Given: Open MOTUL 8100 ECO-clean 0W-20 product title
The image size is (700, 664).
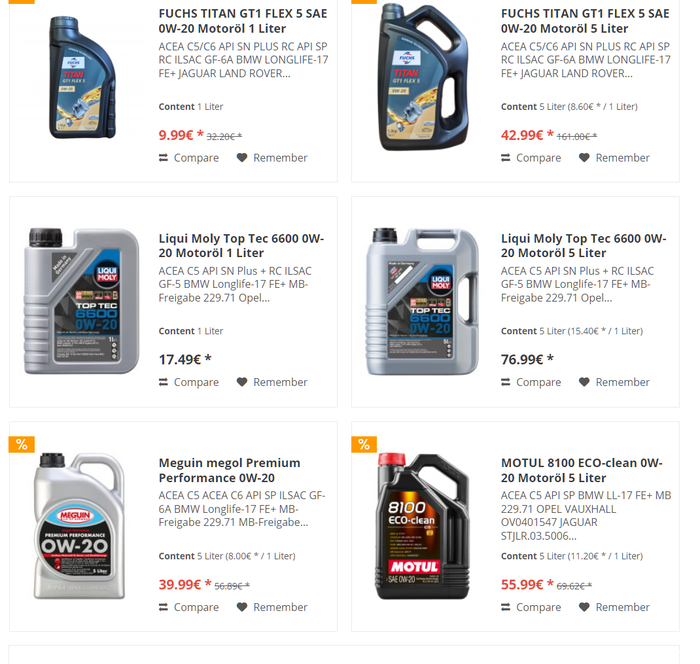Looking at the screenshot, I should pos(582,470).
